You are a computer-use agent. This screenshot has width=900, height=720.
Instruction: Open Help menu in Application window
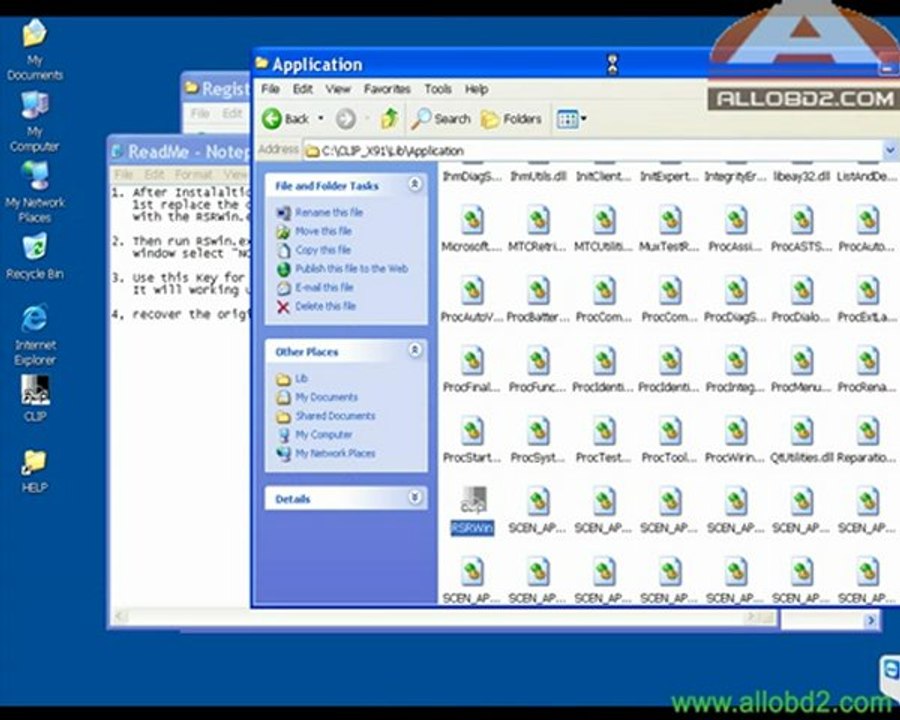[476, 89]
